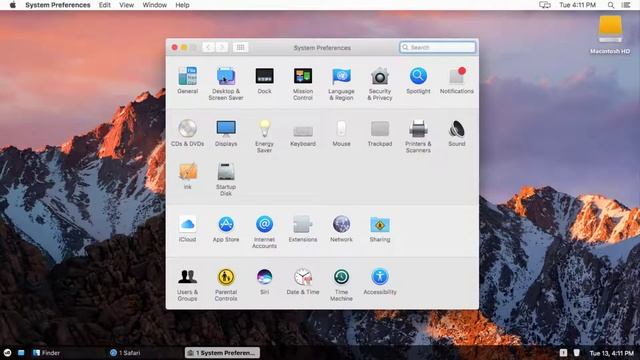Open Energy Saver pane
The height and width of the screenshot is (360, 640).
coord(264,136)
